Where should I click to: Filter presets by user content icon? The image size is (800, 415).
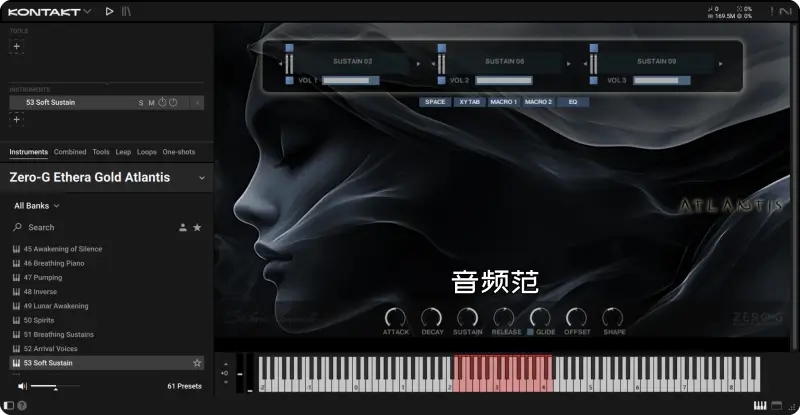click(x=183, y=228)
